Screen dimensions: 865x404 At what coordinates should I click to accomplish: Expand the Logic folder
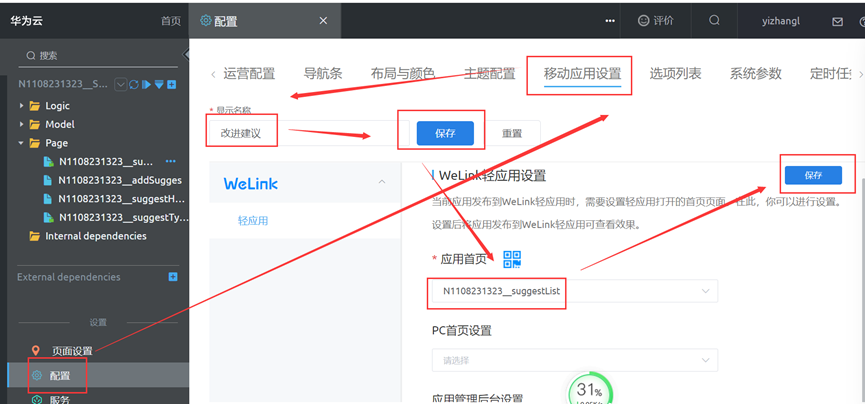pyautogui.click(x=22, y=105)
